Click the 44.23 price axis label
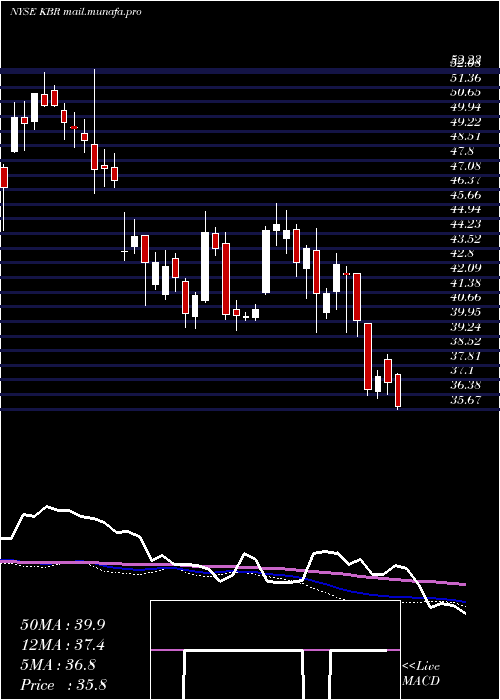Viewport: 500px width, 700px height. click(x=465, y=224)
